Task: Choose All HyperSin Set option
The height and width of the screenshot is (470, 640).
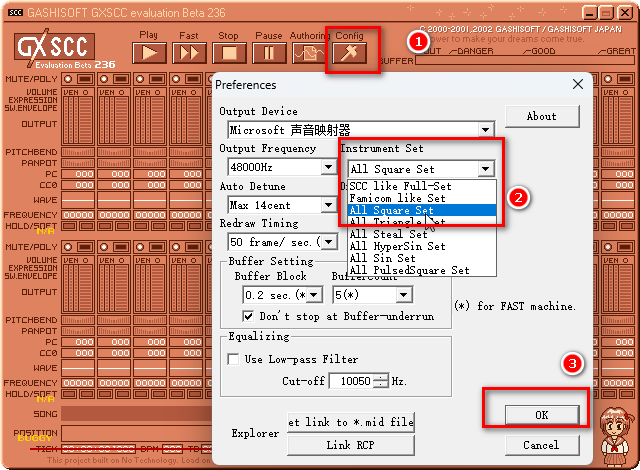Action: pos(422,246)
